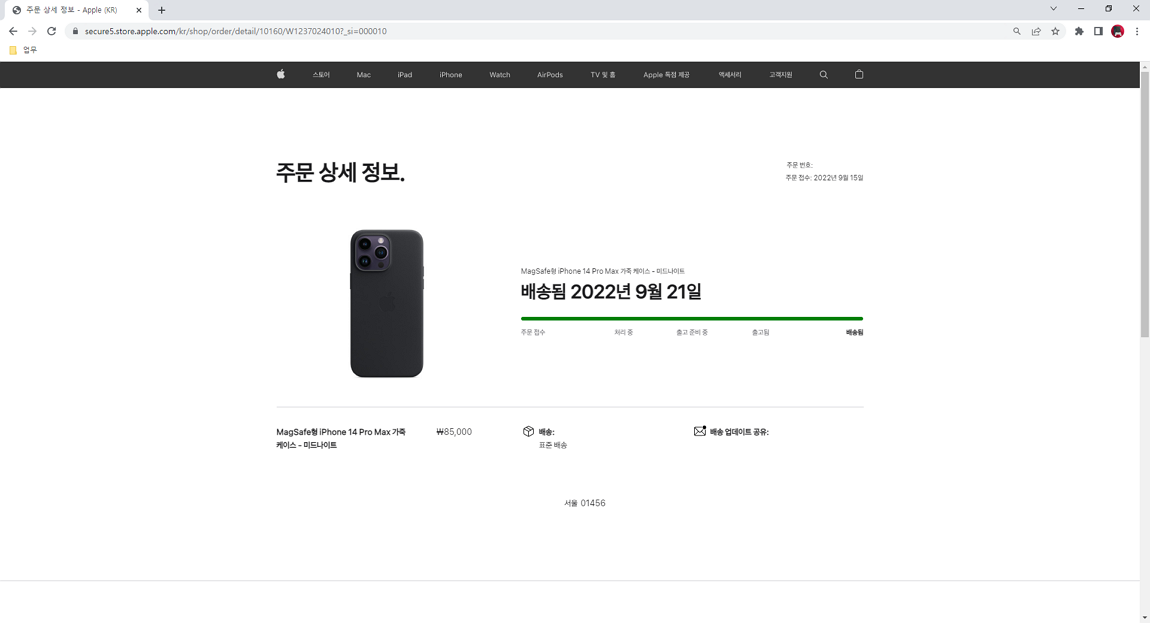Click the page vertical scrollbar thumb

pos(1144,204)
